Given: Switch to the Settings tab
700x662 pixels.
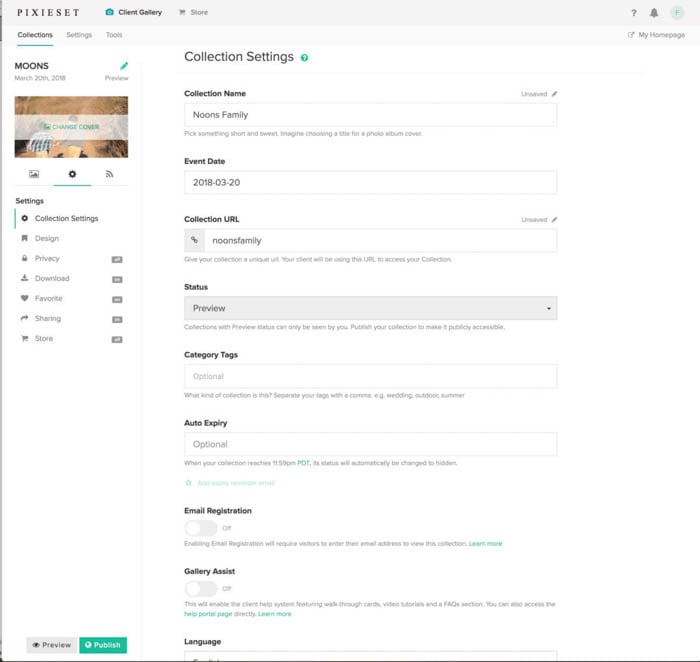Looking at the screenshot, I should (x=79, y=35).
